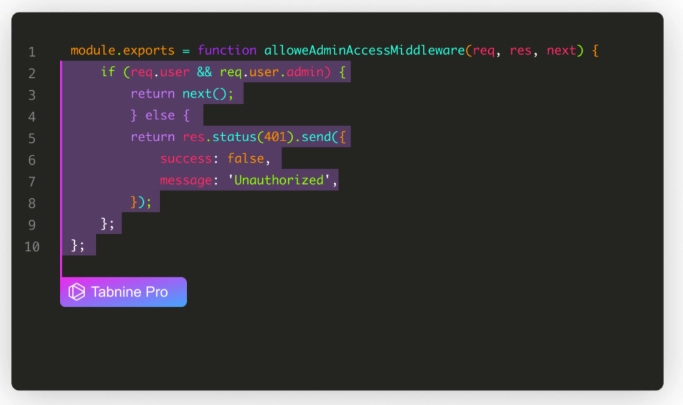Click the 'function' keyword
Image resolution: width=683 pixels, height=405 pixels.
coord(227,51)
